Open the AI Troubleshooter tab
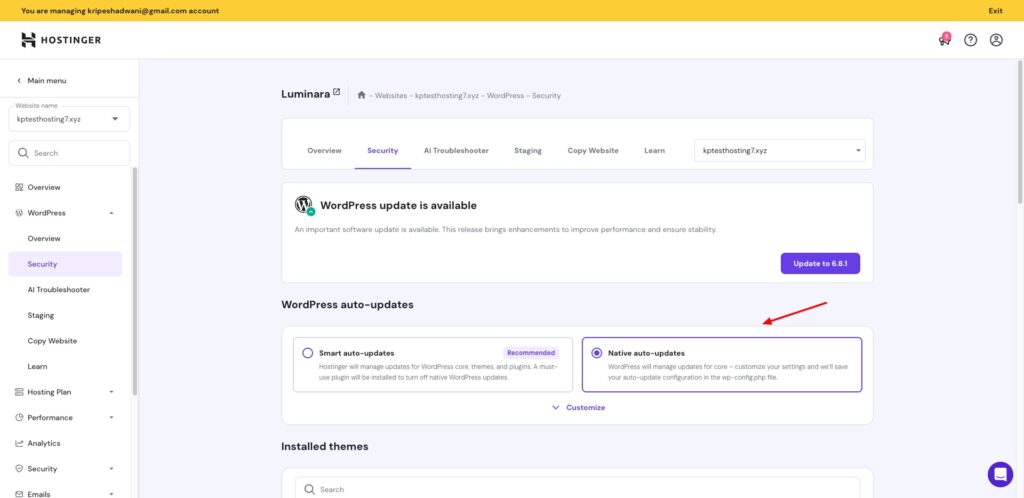This screenshot has height=498, width=1024. pos(456,150)
